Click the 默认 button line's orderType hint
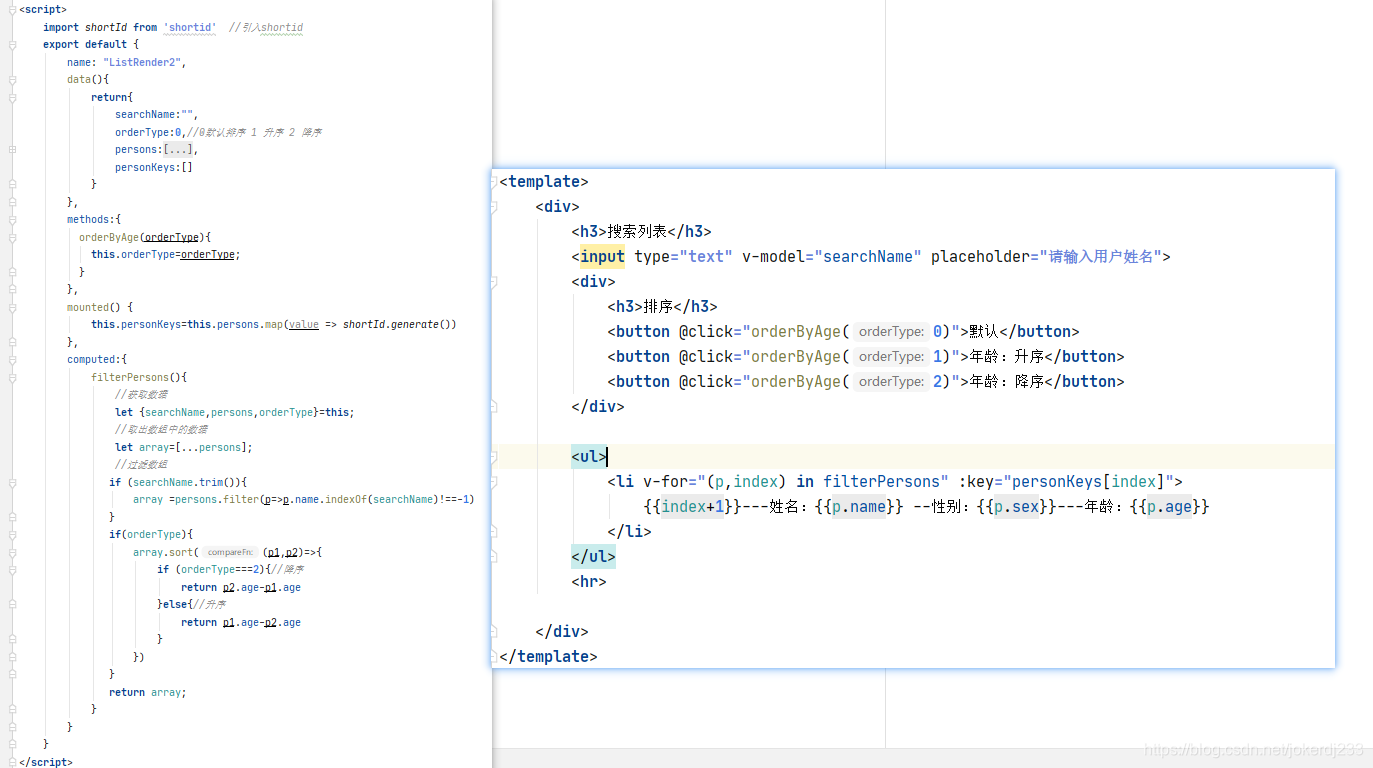This screenshot has height=768, width=1373. [891, 332]
